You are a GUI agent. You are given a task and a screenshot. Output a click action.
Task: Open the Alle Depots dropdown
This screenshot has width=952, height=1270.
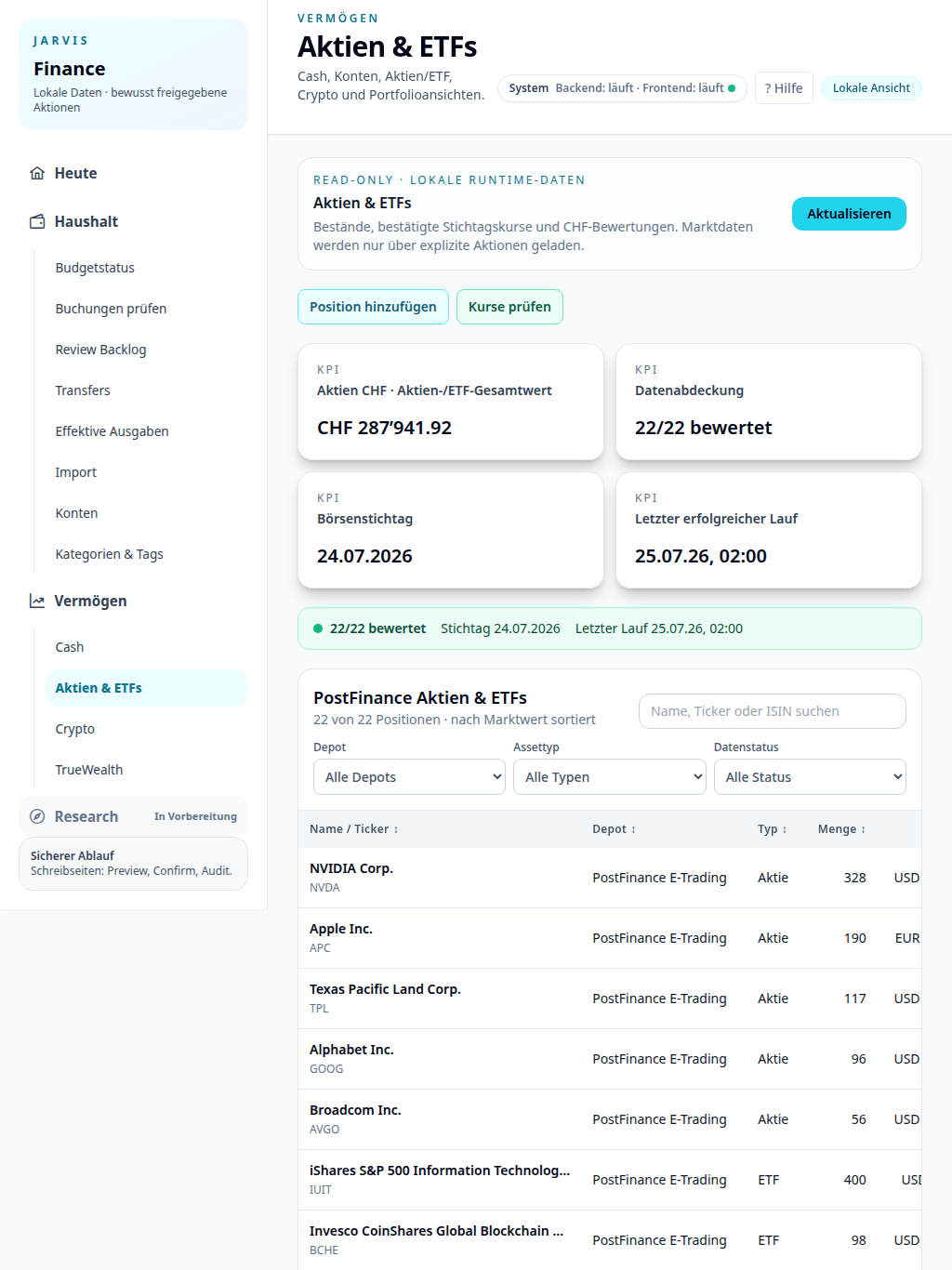pos(409,777)
